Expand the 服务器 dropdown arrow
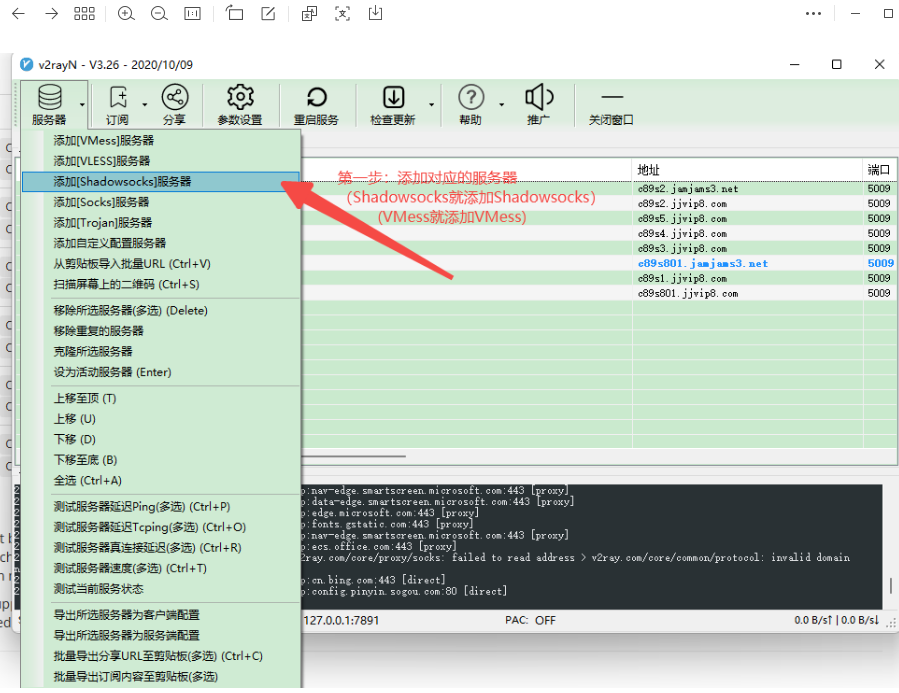This screenshot has height=693, width=899. [83, 104]
